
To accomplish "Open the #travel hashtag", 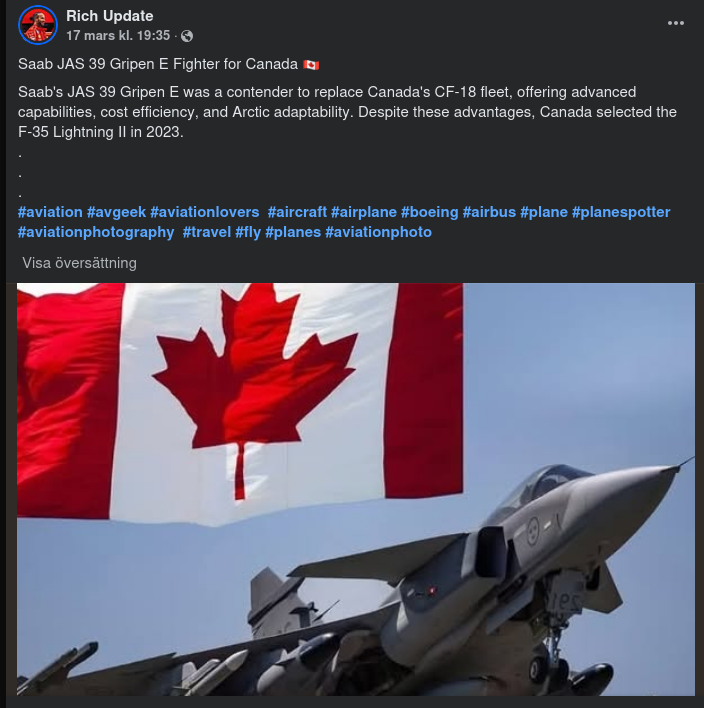I will [207, 232].
